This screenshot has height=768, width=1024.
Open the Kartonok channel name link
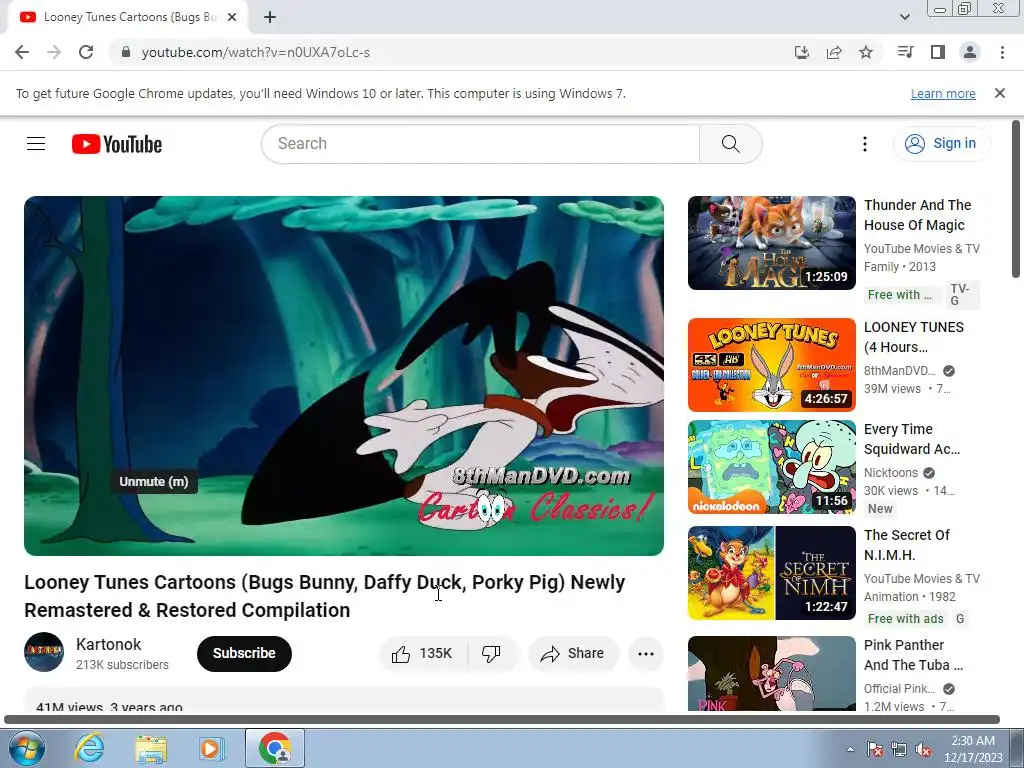[108, 644]
